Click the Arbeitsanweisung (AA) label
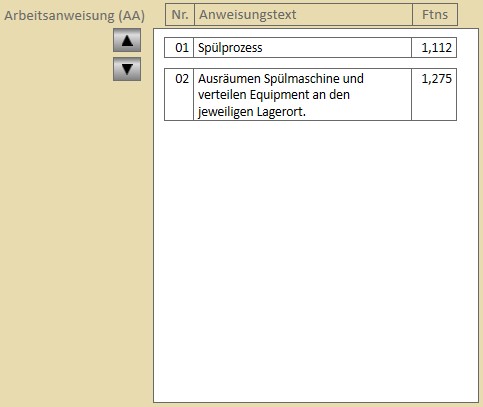 tap(75, 16)
